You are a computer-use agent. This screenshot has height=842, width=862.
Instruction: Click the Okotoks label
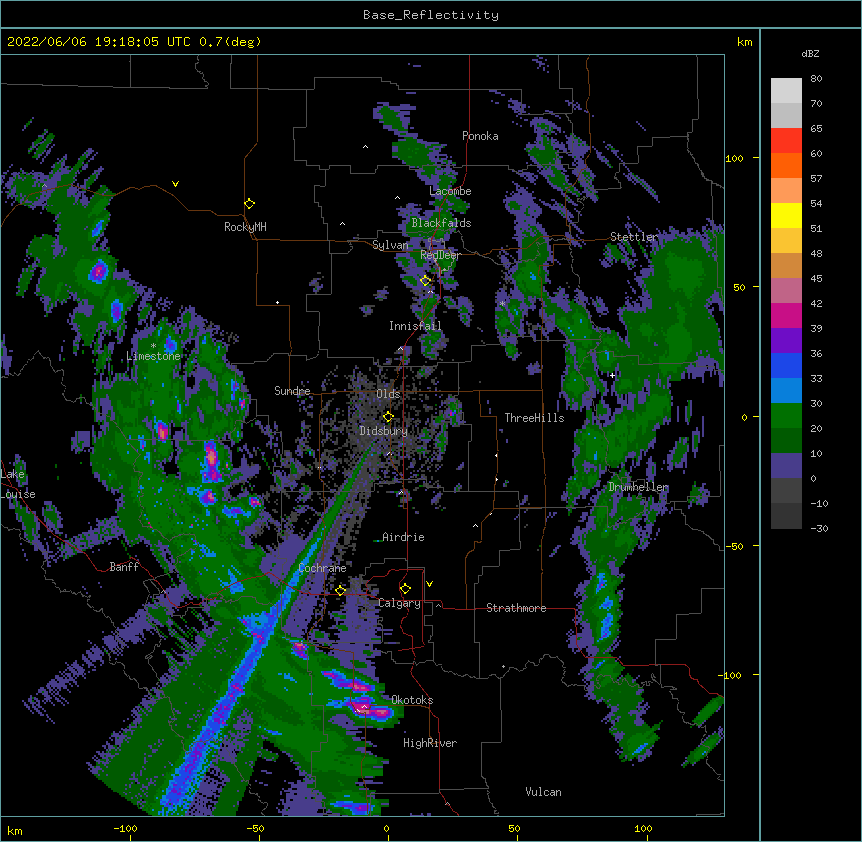pos(412,700)
